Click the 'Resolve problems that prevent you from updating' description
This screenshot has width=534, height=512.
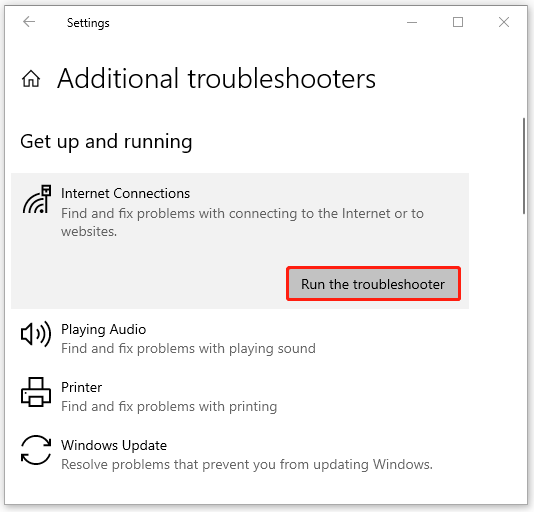pyautogui.click(x=247, y=464)
